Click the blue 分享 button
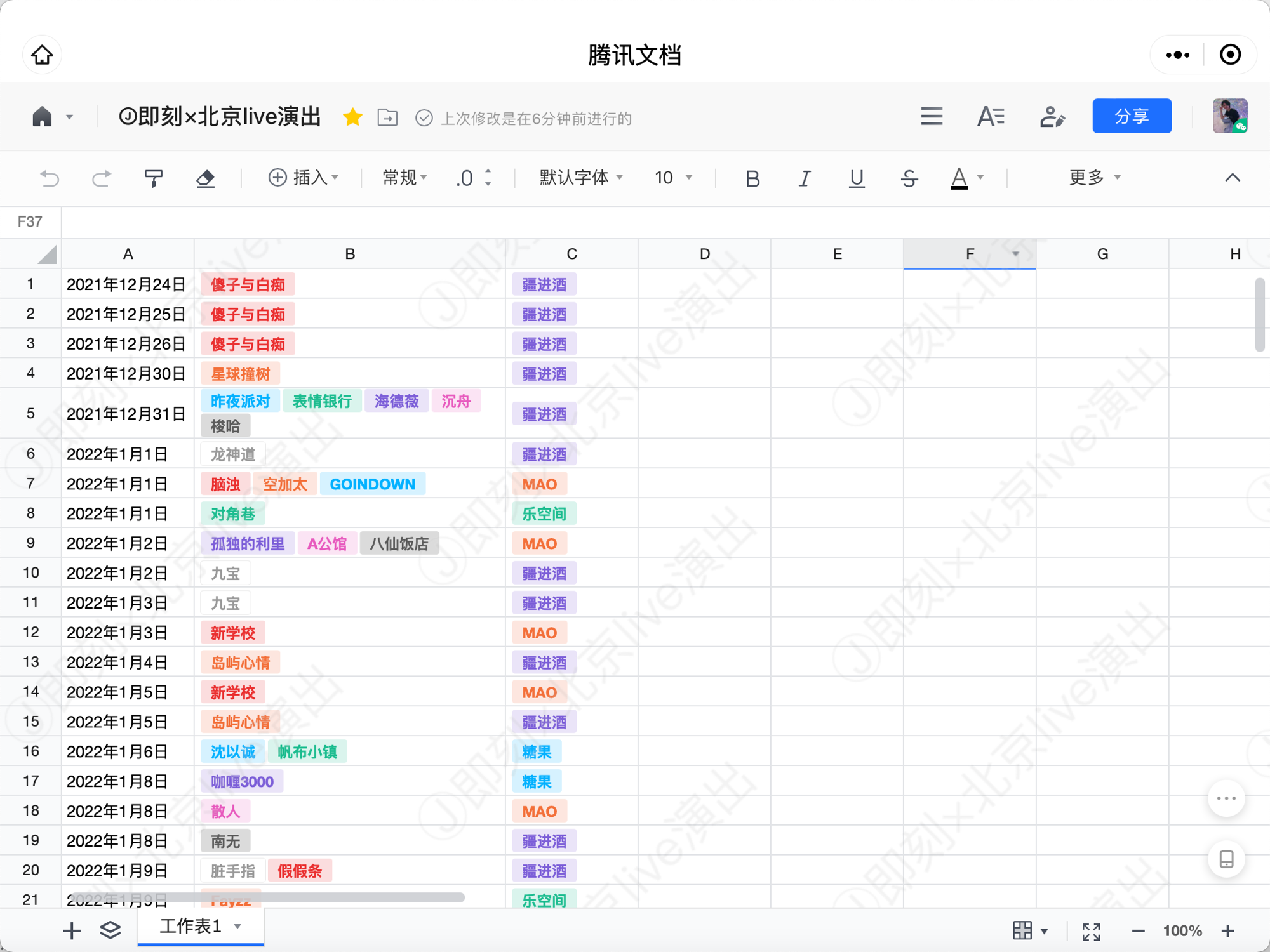This screenshot has height=952, width=1270. click(x=1132, y=116)
